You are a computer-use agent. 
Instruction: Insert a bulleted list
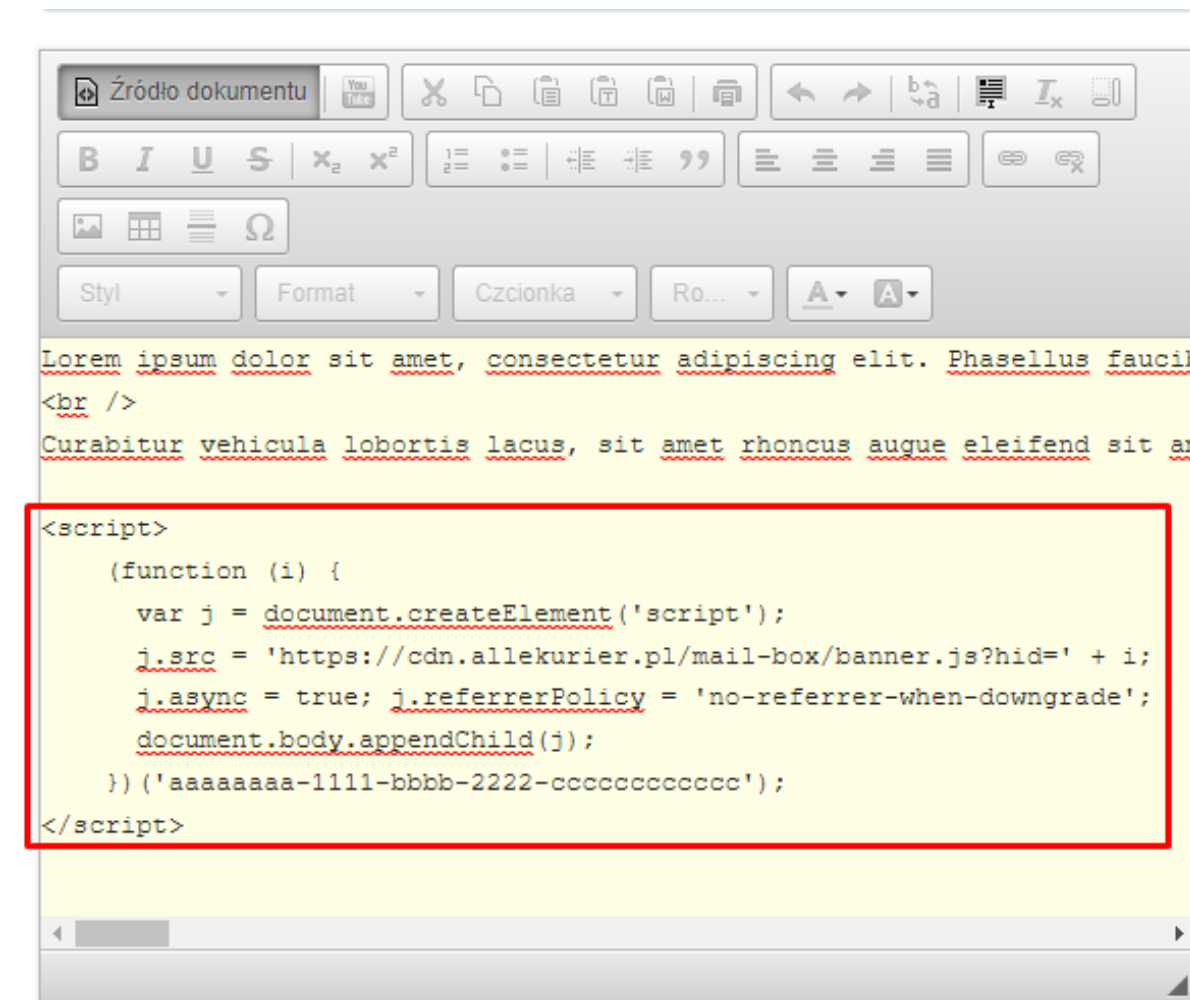pos(514,159)
